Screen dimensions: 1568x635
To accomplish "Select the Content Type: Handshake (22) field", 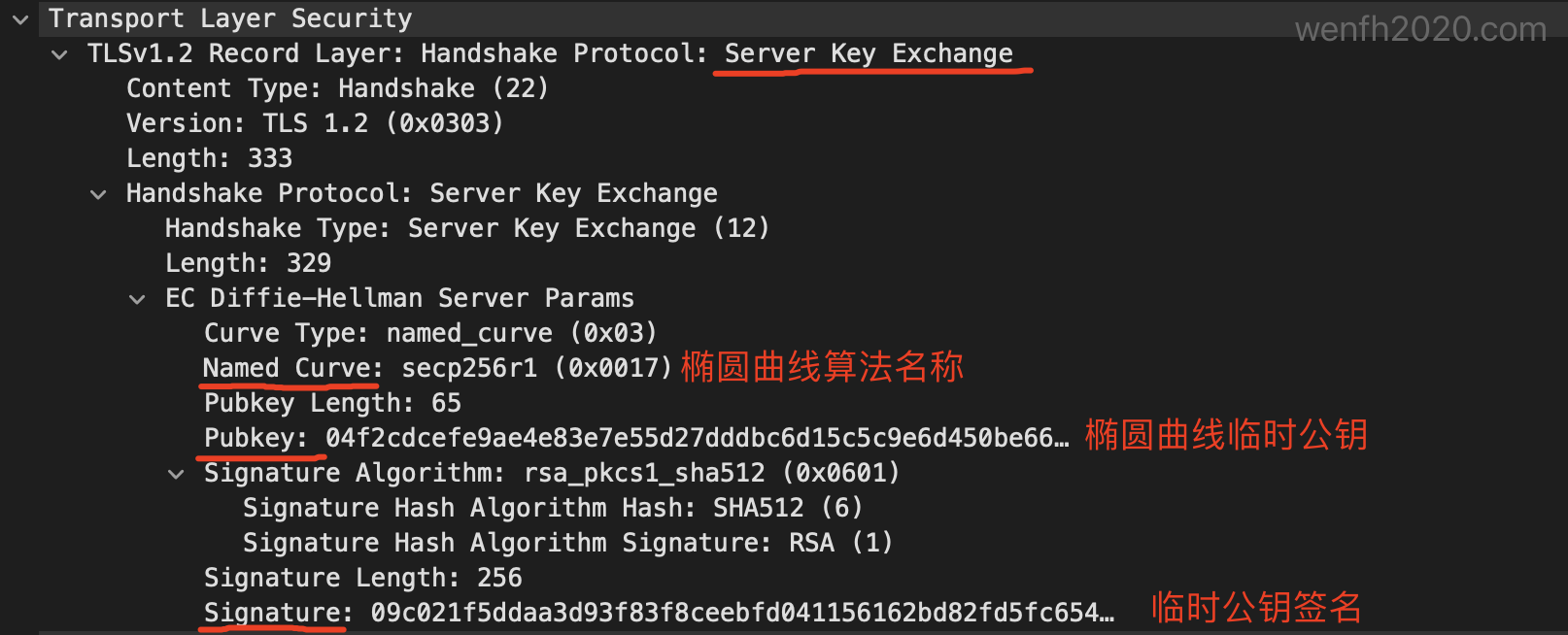I will click(337, 87).
